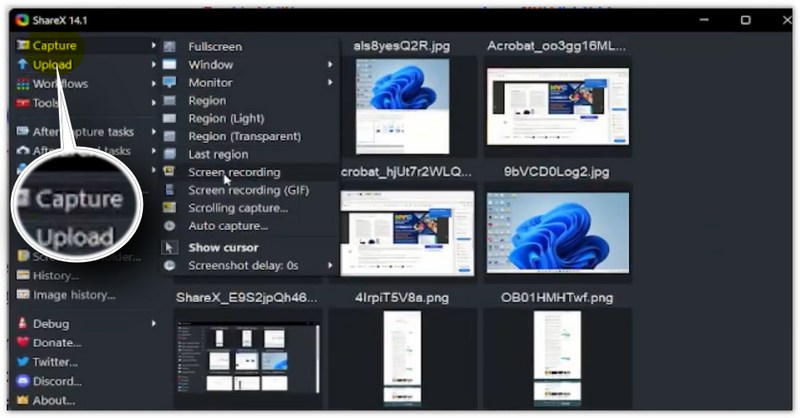Expand the Tools submenu arrow
Screen dimensions: 800x418
click(154, 103)
